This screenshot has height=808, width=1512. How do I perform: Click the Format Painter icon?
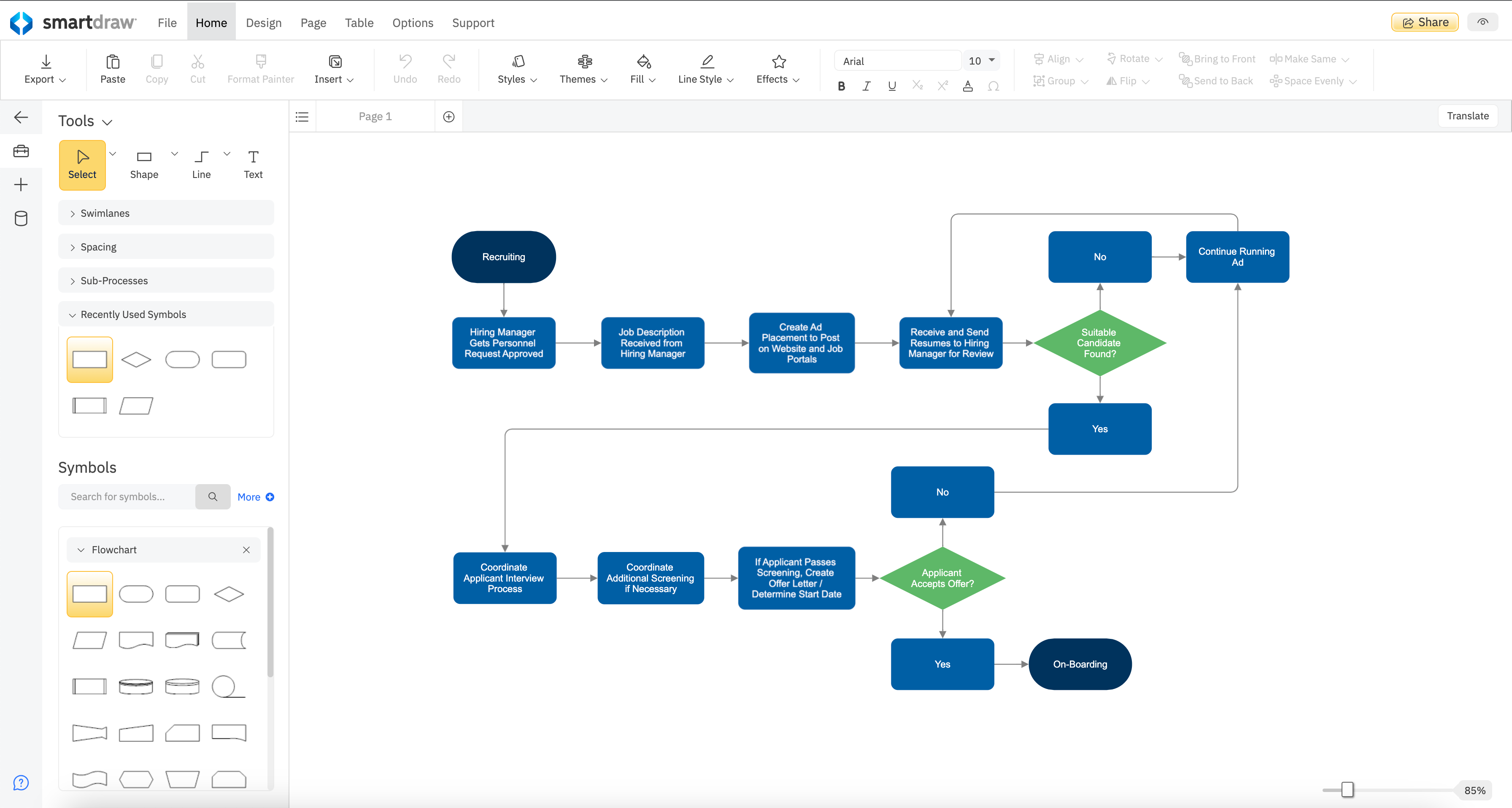261,63
